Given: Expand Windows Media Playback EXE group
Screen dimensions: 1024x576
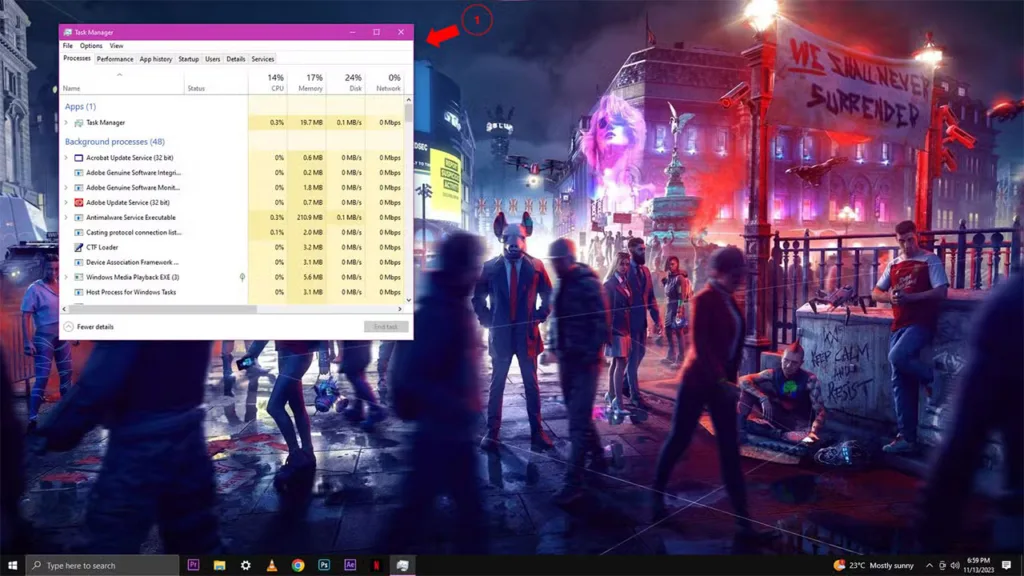Looking at the screenshot, I should point(66,278).
